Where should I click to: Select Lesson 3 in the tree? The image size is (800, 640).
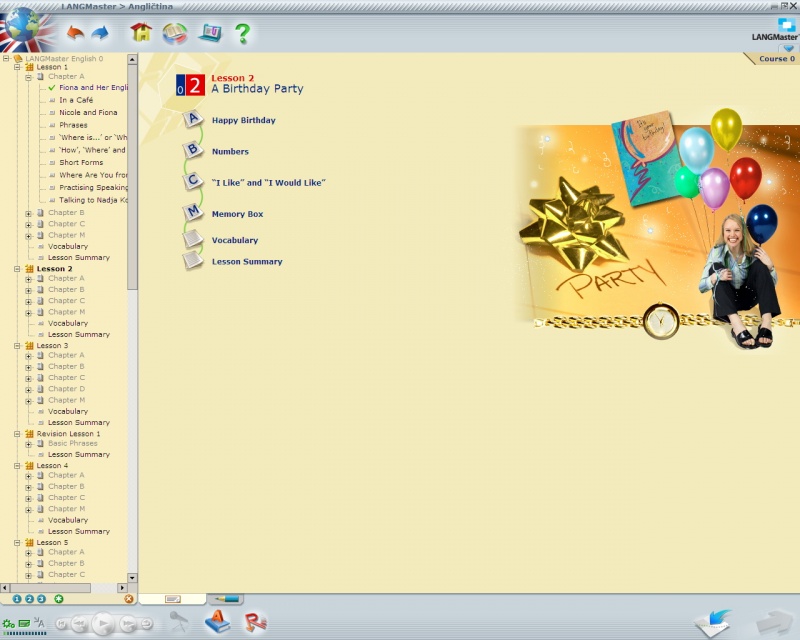[x=52, y=346]
